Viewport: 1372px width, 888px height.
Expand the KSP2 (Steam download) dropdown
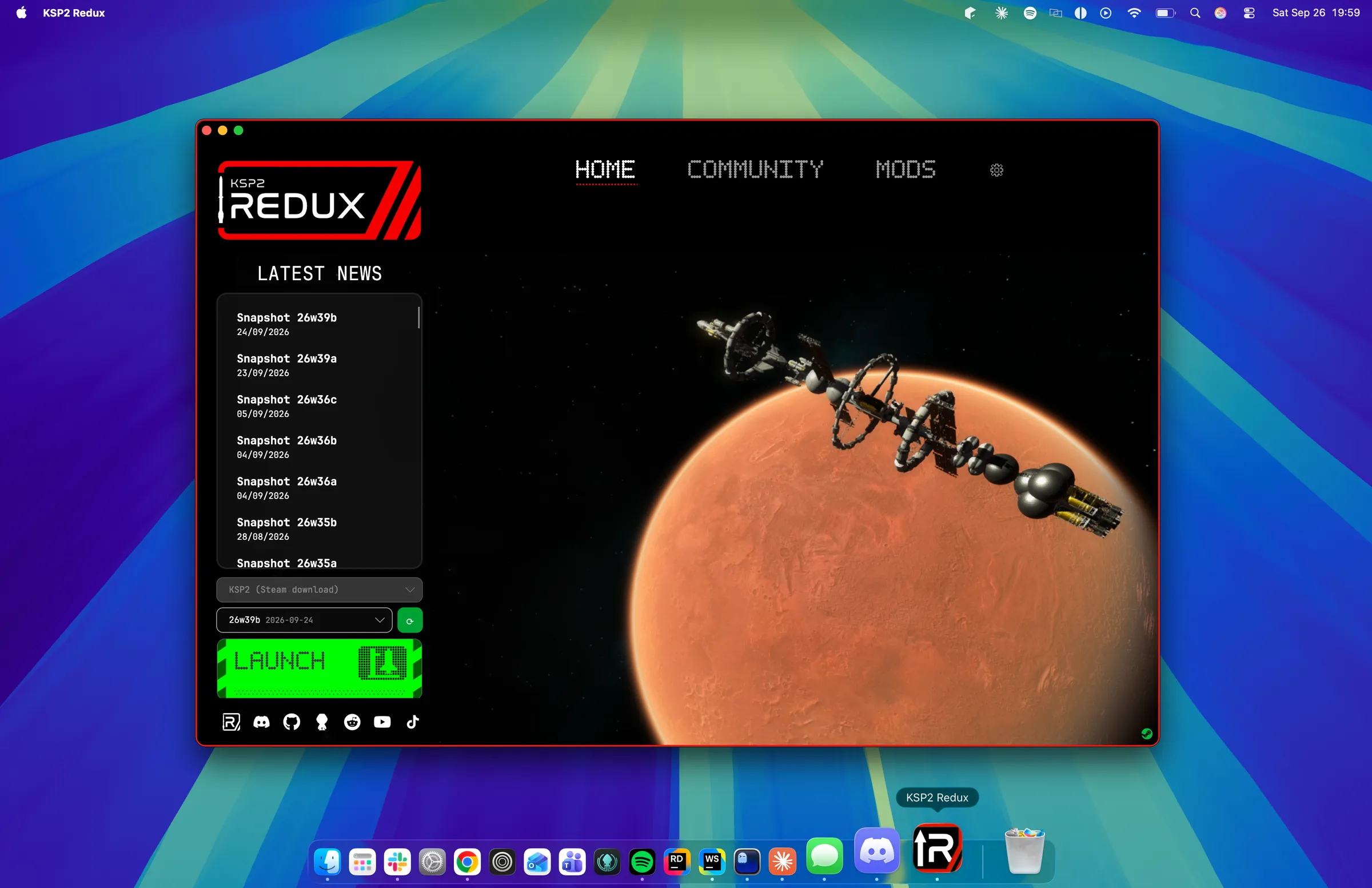point(320,590)
